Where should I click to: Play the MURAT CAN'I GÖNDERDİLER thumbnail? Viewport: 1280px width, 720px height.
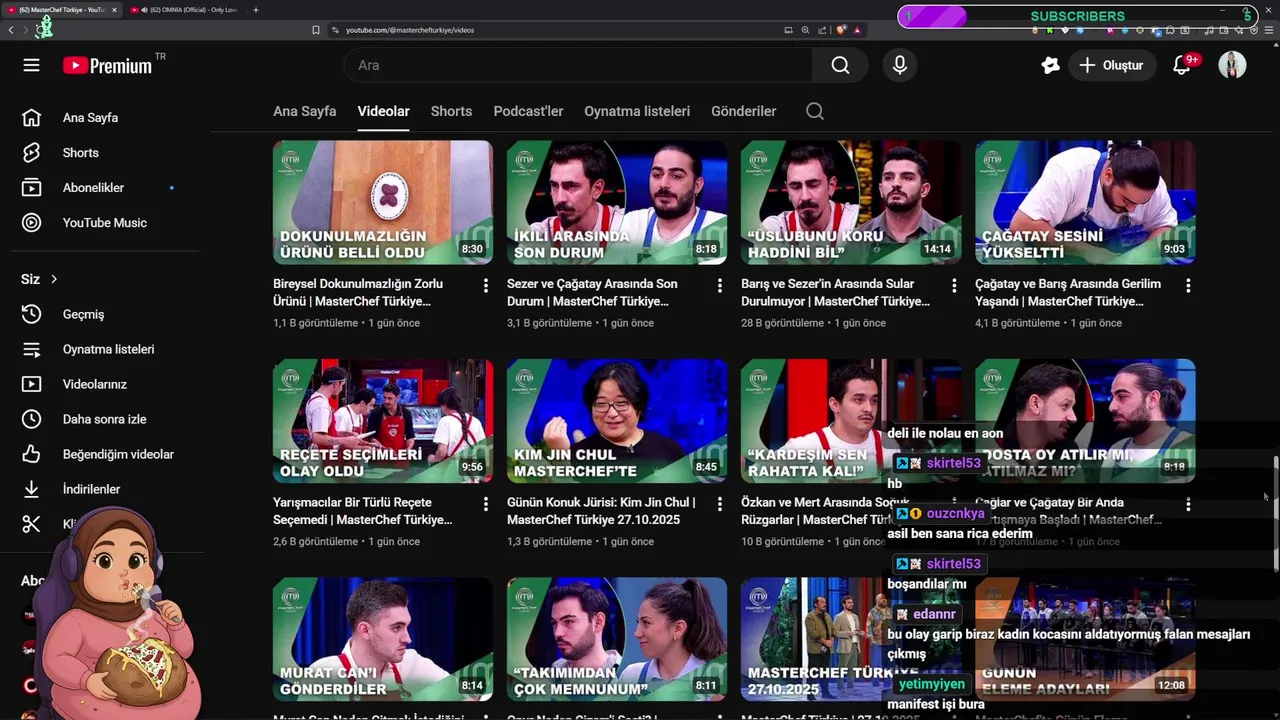click(383, 639)
